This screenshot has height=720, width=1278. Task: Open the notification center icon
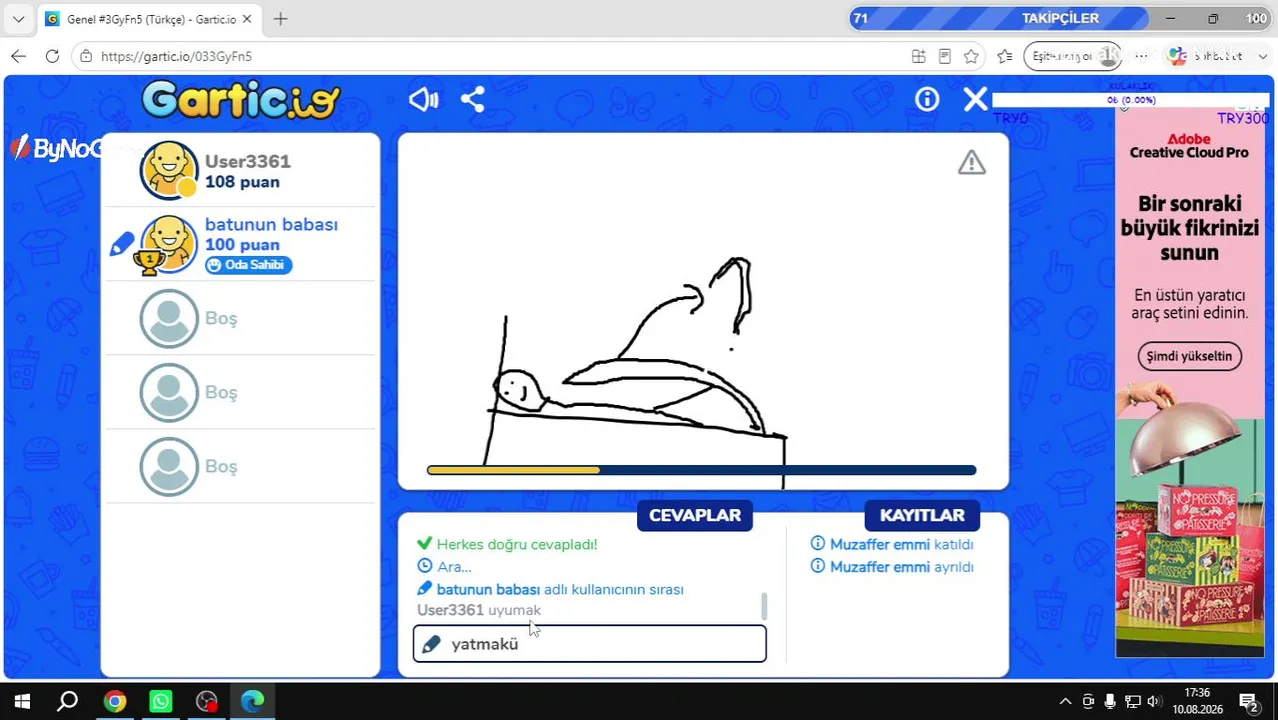tap(1249, 701)
